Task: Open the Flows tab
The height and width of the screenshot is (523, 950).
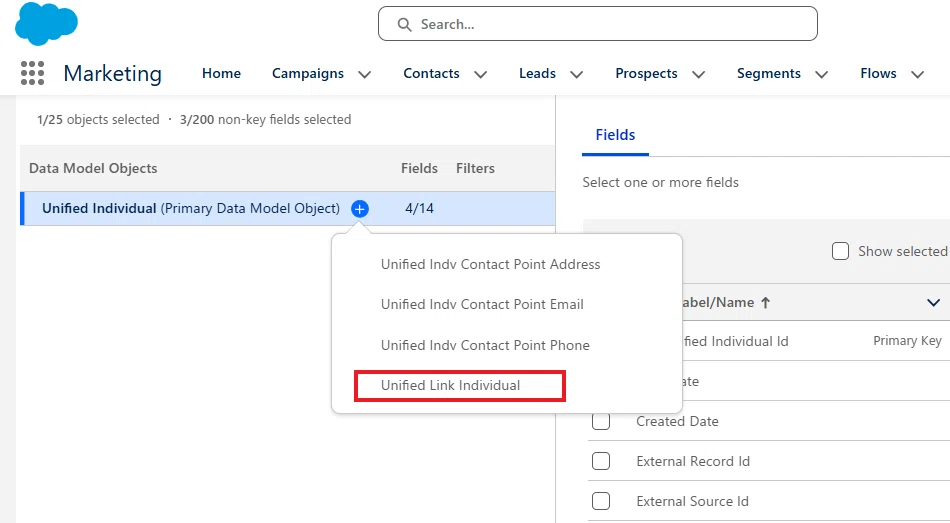Action: coord(879,73)
